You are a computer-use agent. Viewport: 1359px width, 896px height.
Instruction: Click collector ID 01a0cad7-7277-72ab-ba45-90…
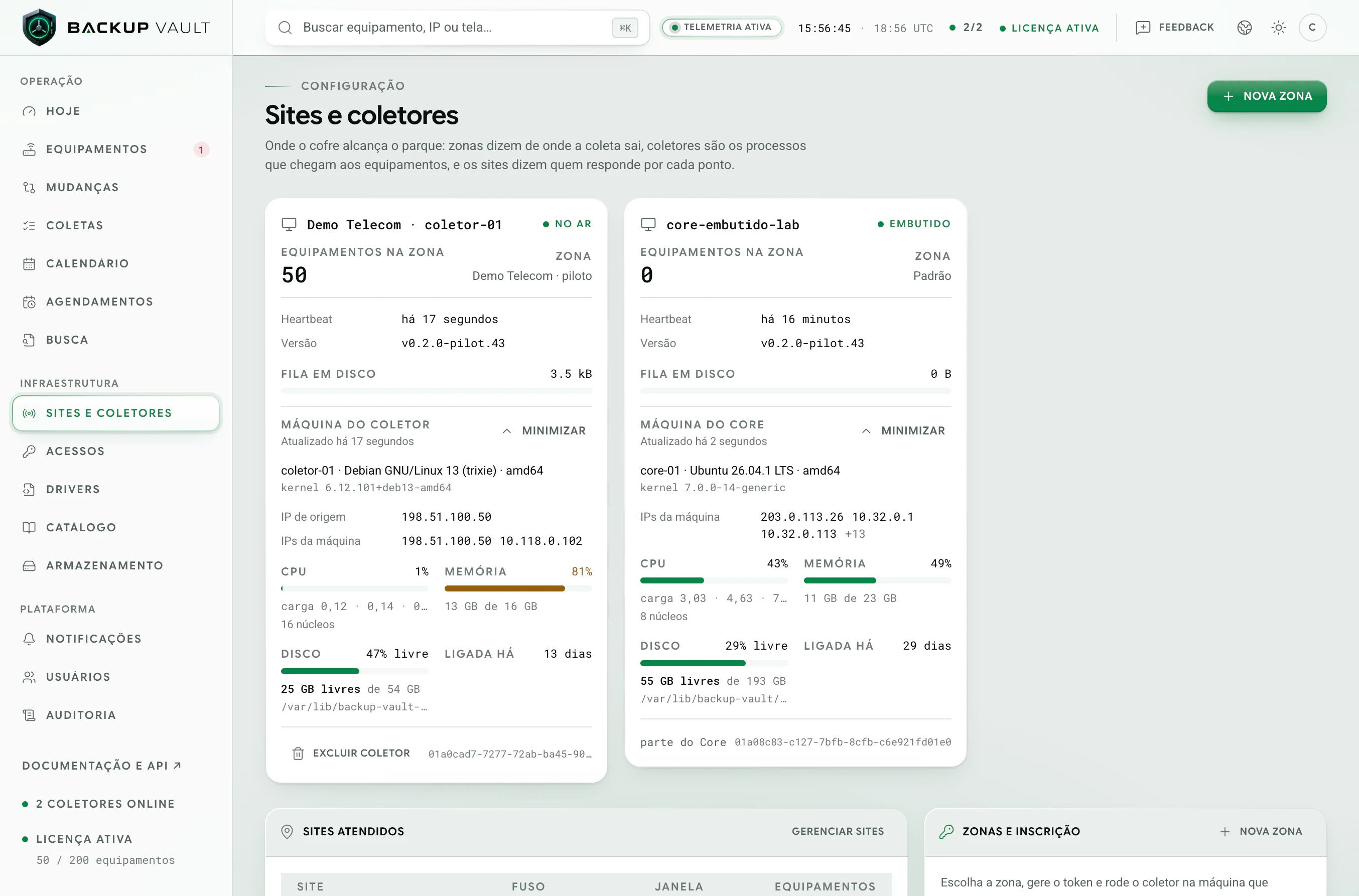pyautogui.click(x=510, y=755)
